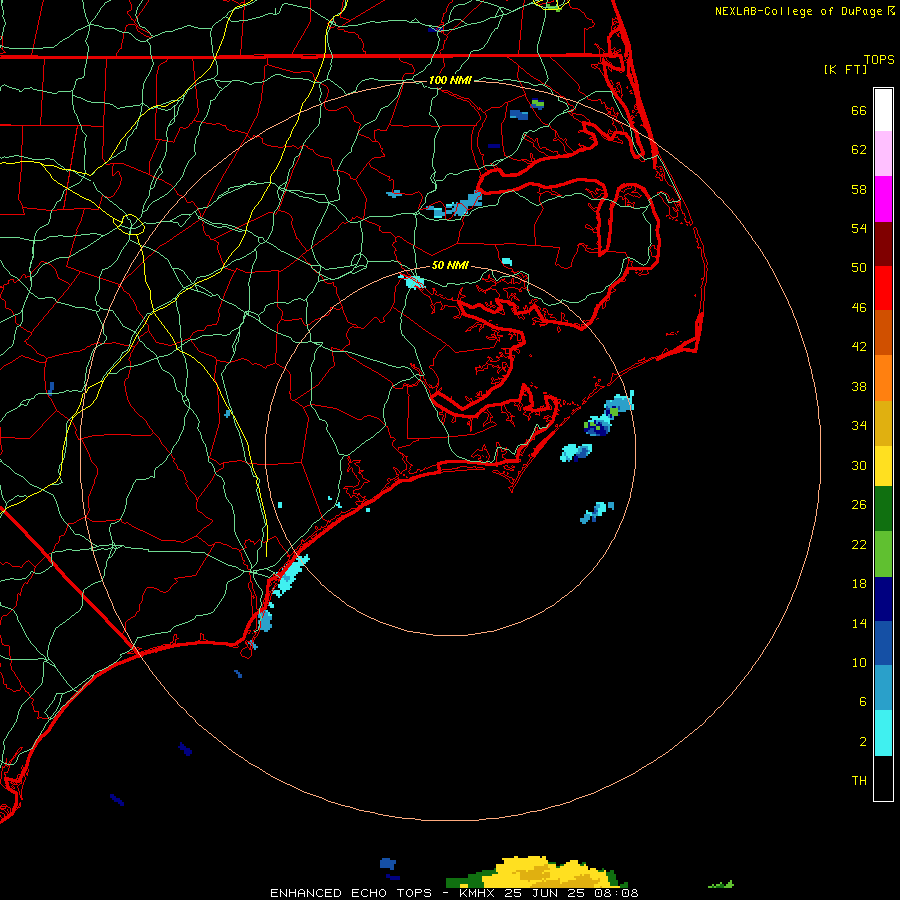900x900 pixels.
Task: Click the light pink legend swatch
Action: click(x=883, y=153)
